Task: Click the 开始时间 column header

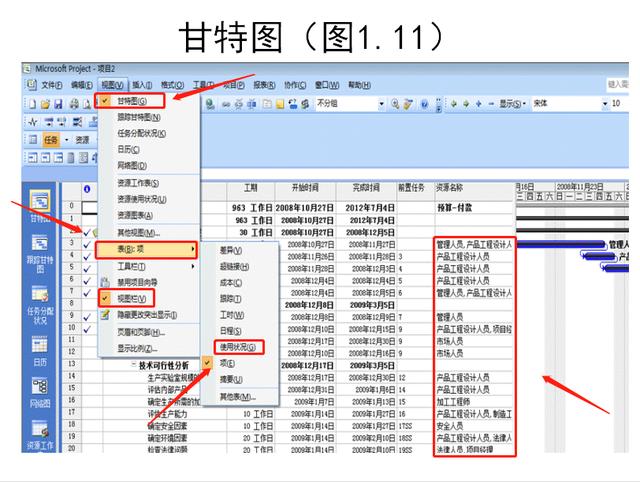Action: pyautogui.click(x=305, y=188)
